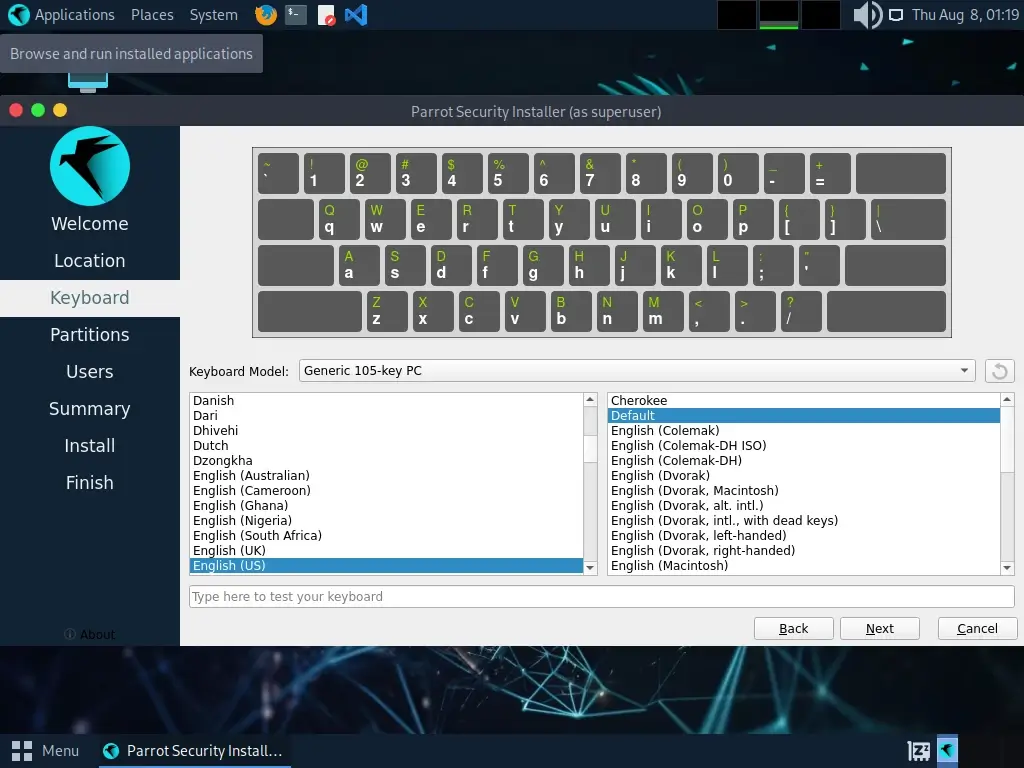1024x768 pixels.
Task: Choose the English (Dvorak) variant
Action: (660, 475)
